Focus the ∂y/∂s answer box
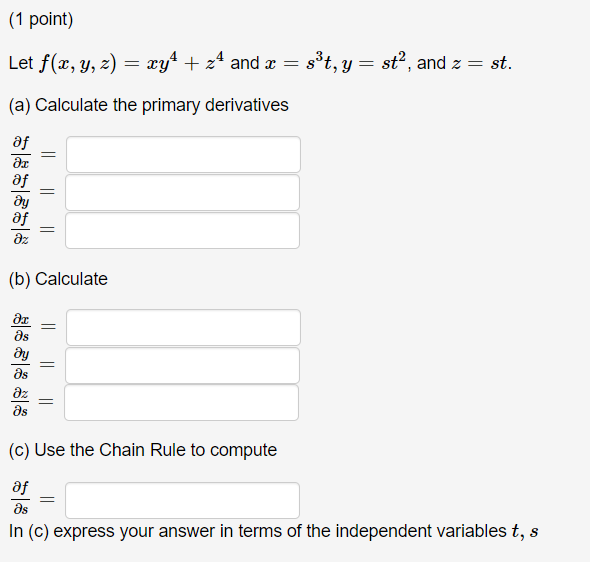Image resolution: width=590 pixels, height=562 pixels. click(182, 365)
